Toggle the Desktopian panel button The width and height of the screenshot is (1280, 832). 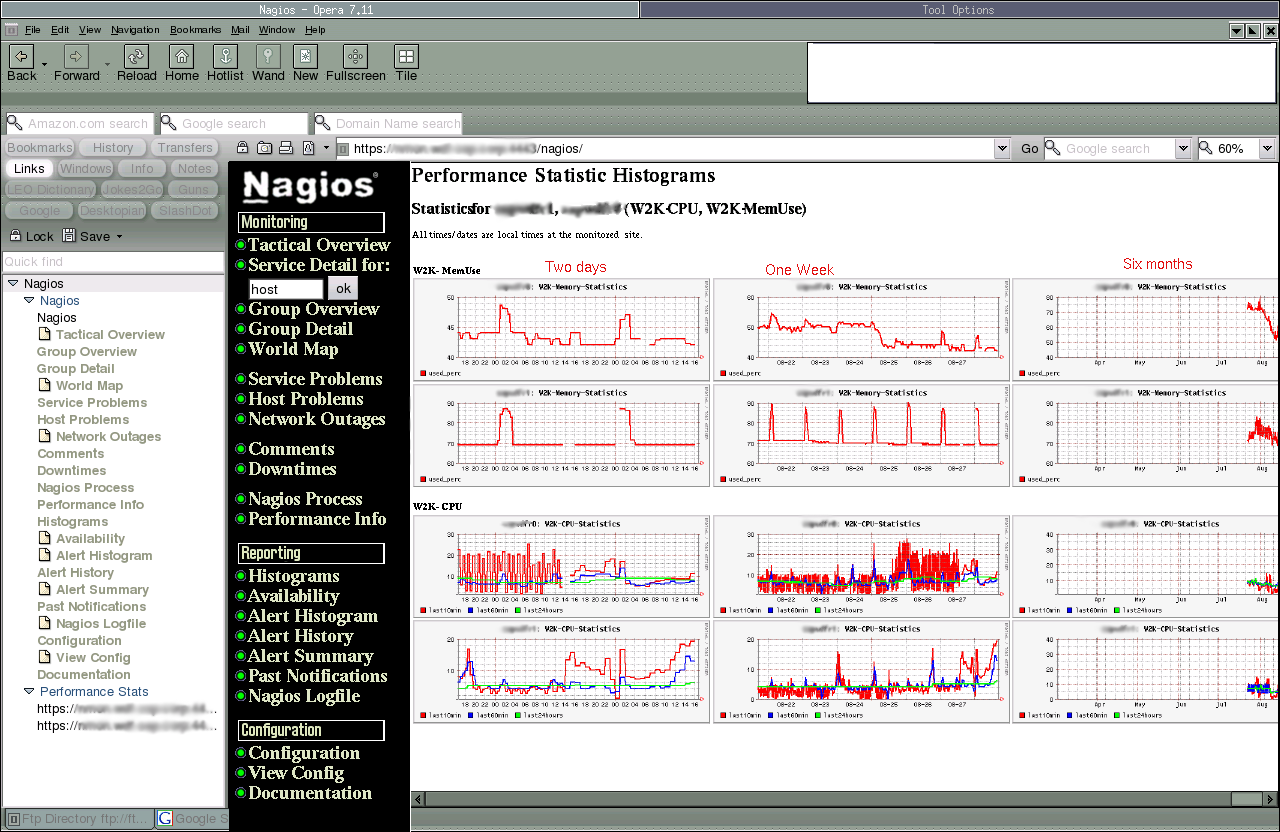[x=112, y=210]
